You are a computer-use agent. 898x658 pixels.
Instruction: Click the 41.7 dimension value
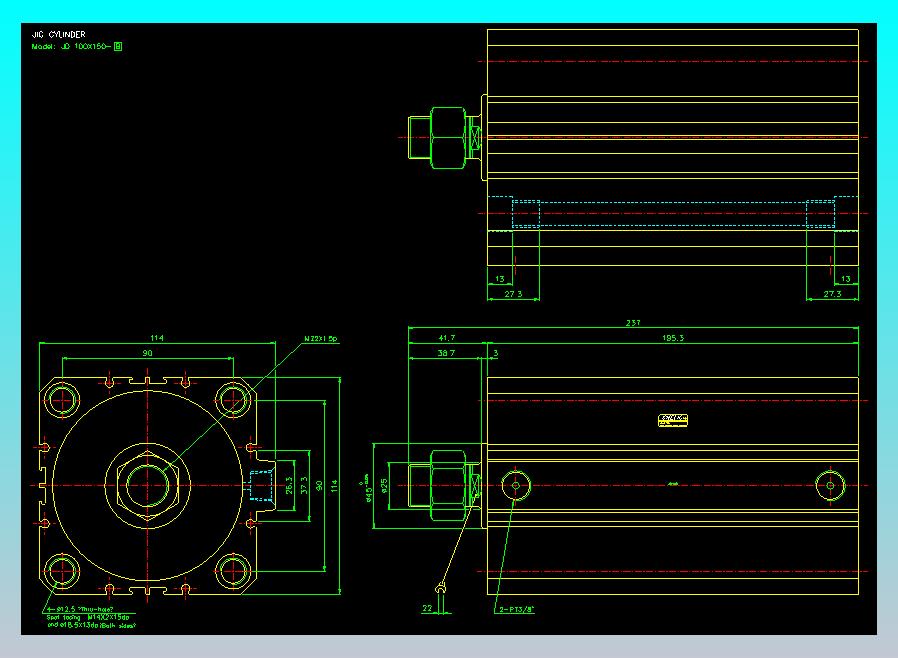[x=447, y=338]
